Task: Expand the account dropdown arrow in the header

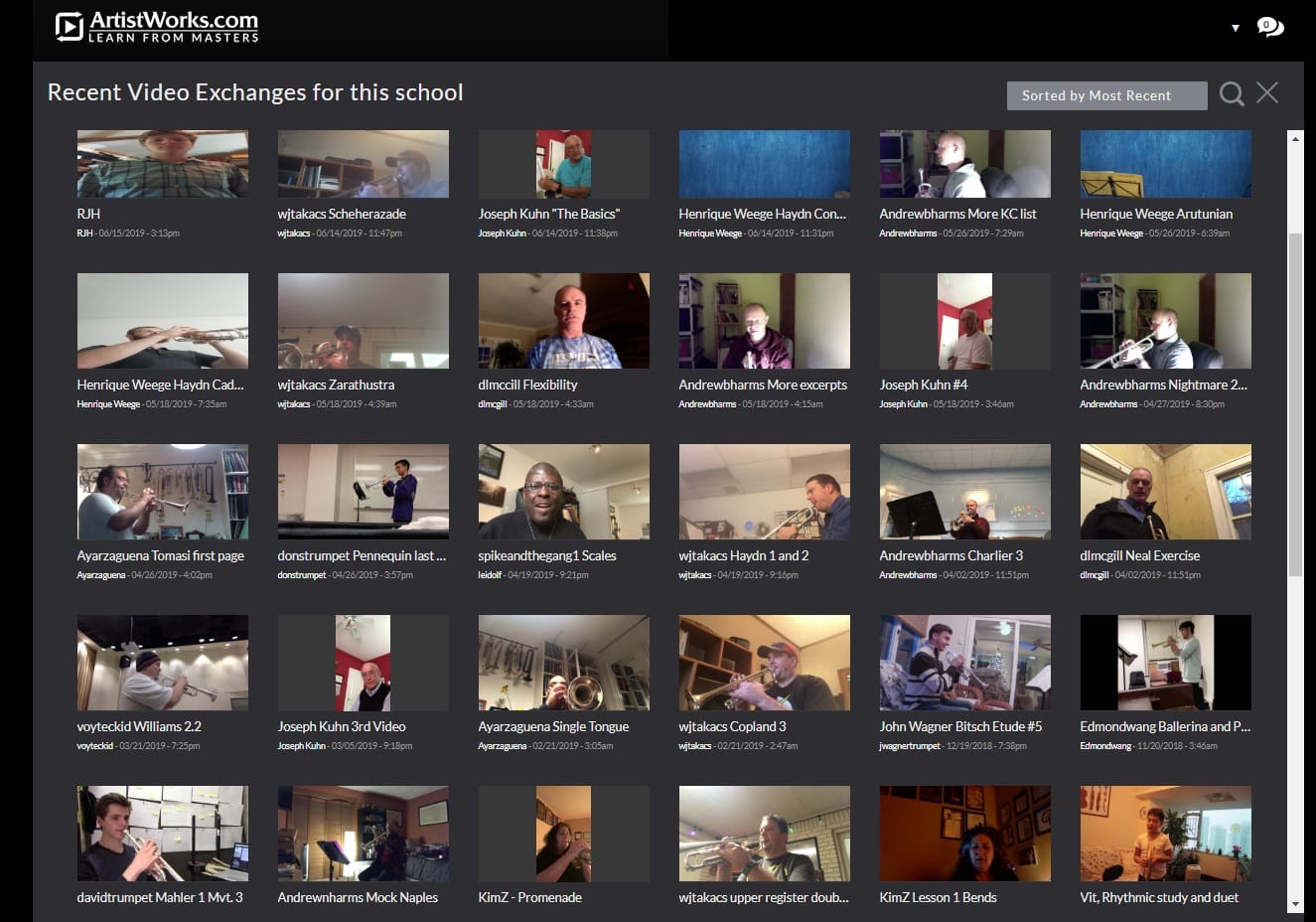Action: (1236, 28)
